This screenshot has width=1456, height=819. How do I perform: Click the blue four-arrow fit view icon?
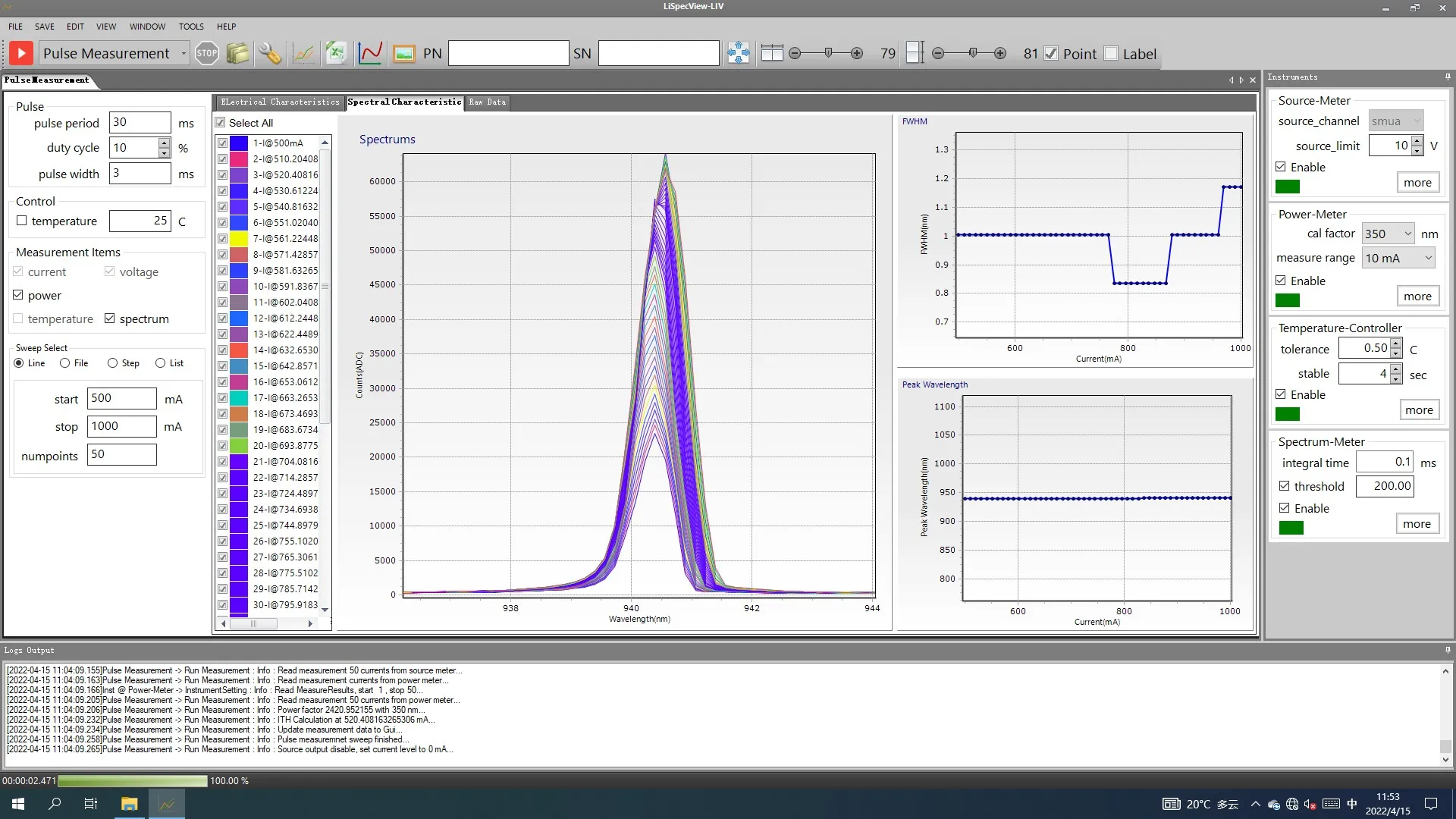[x=738, y=53]
